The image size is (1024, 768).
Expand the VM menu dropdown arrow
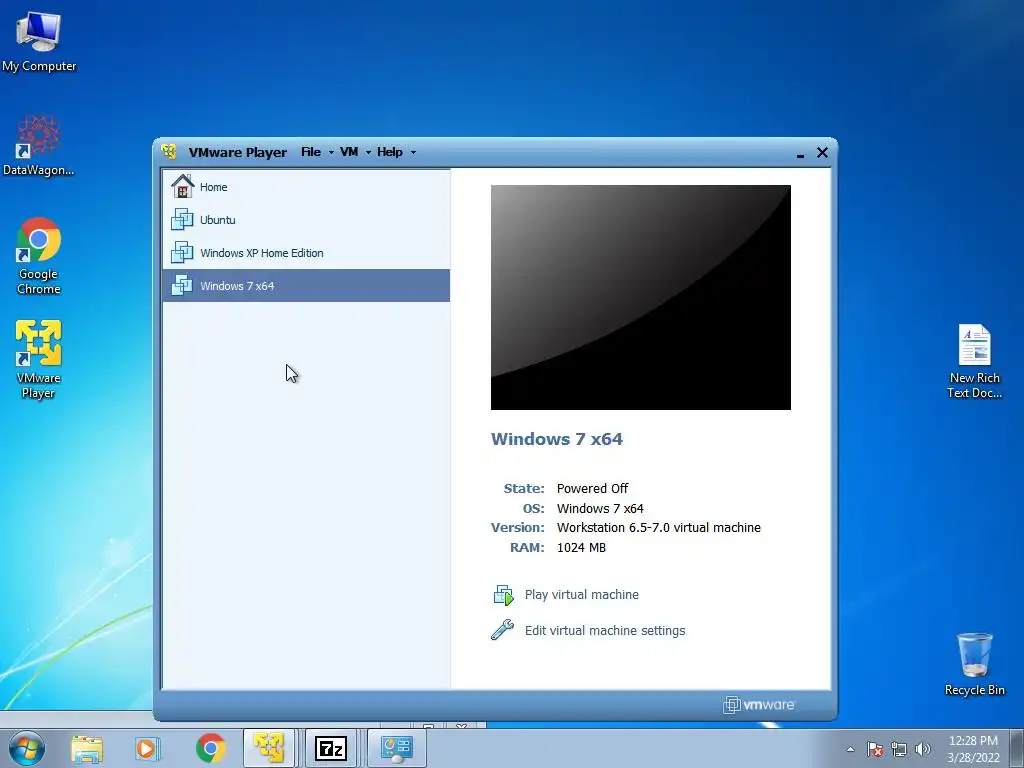coord(368,153)
